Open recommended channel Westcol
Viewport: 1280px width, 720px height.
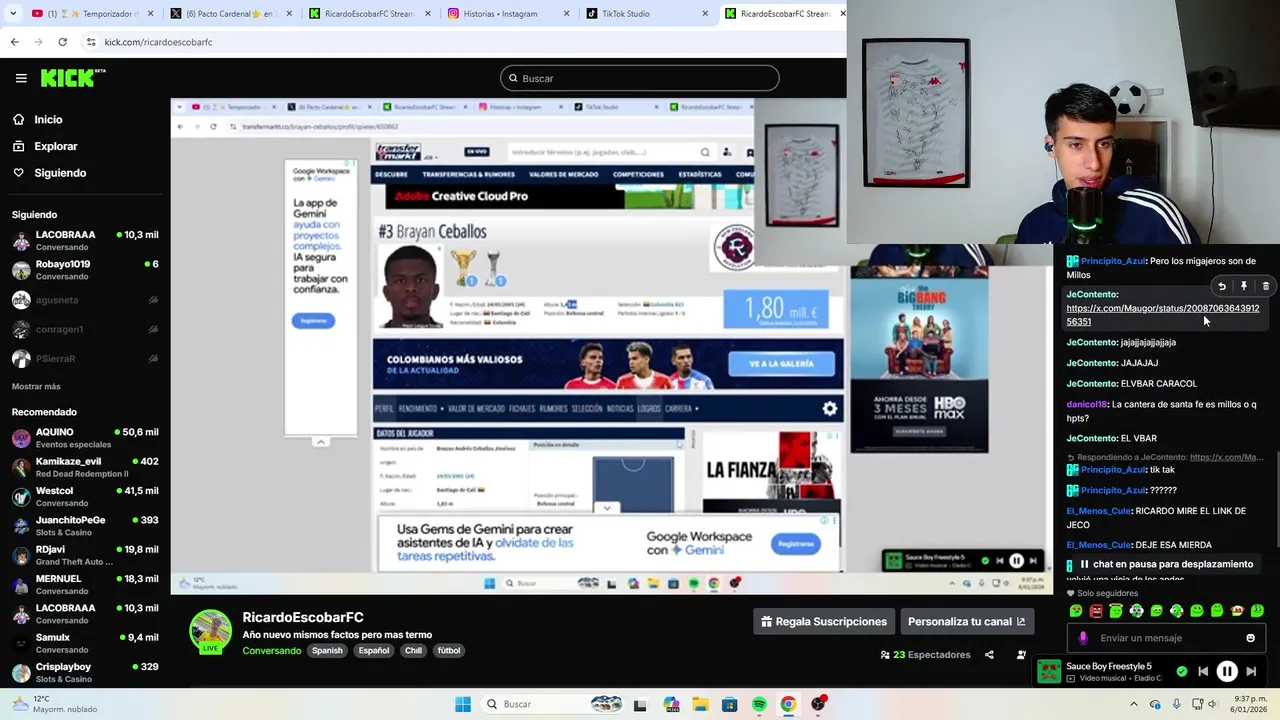tap(85, 496)
